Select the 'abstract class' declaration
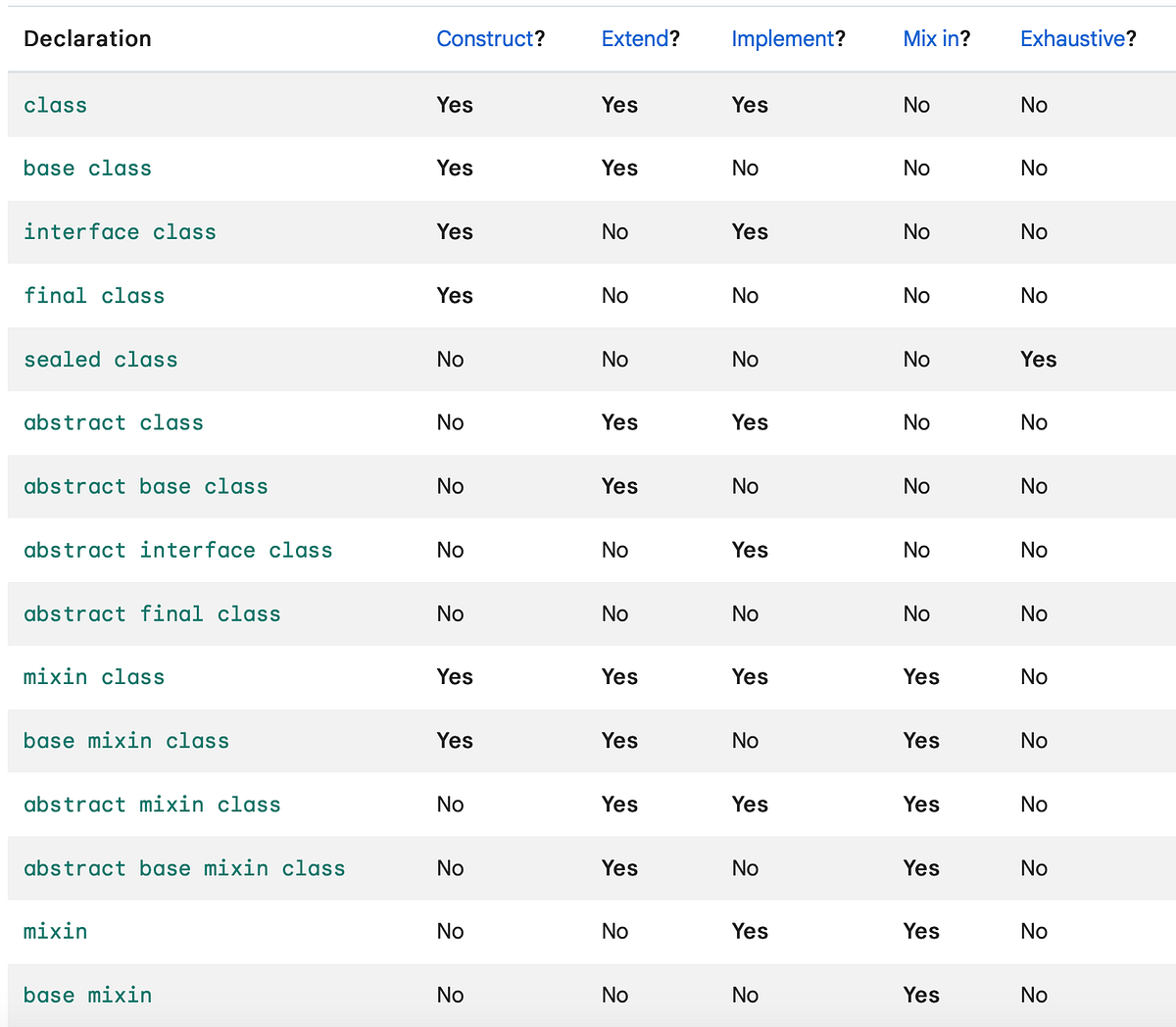Screen dimensions: 1176x1027 (114, 423)
